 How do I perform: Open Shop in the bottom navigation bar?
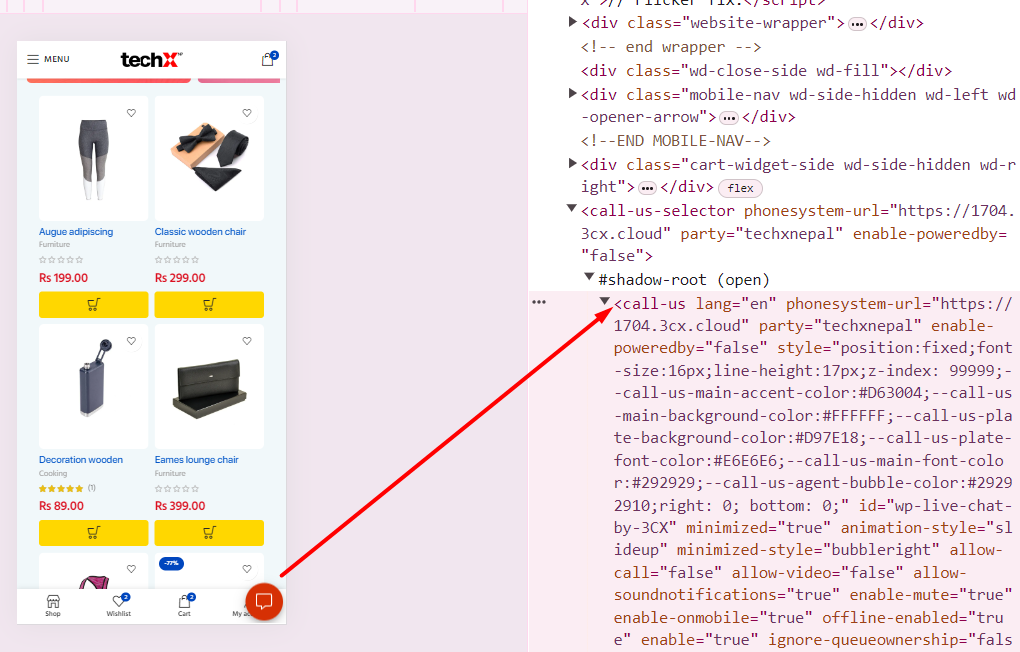pyautogui.click(x=53, y=605)
